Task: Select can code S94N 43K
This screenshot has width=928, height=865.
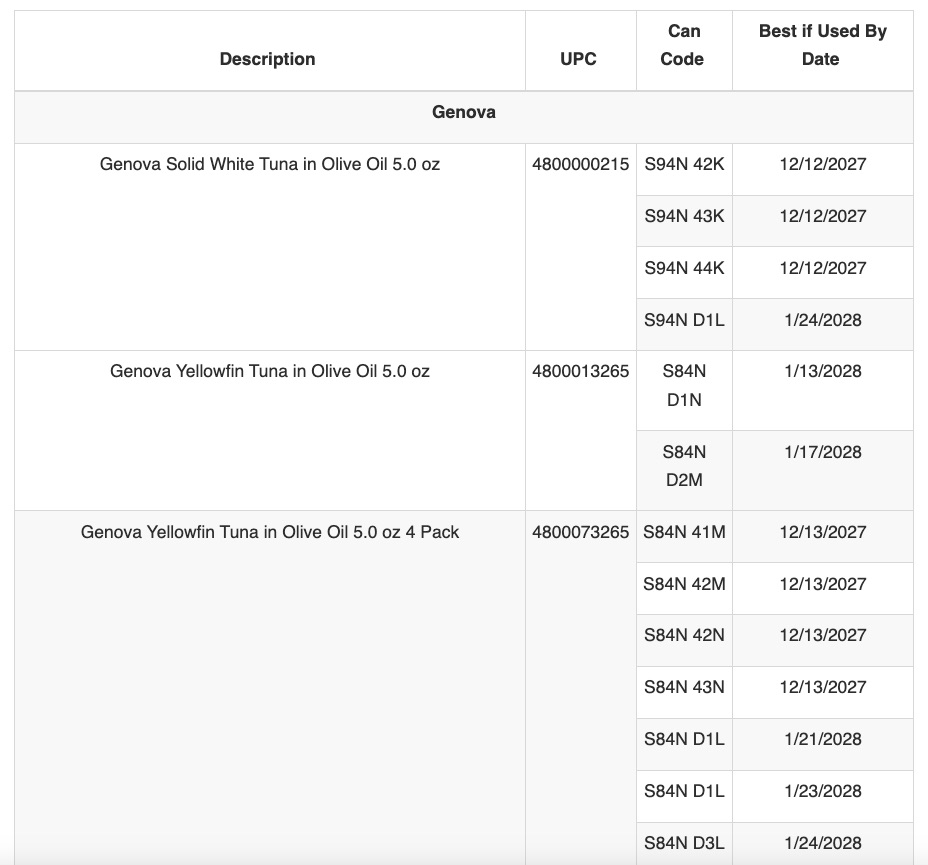Action: coord(684,216)
